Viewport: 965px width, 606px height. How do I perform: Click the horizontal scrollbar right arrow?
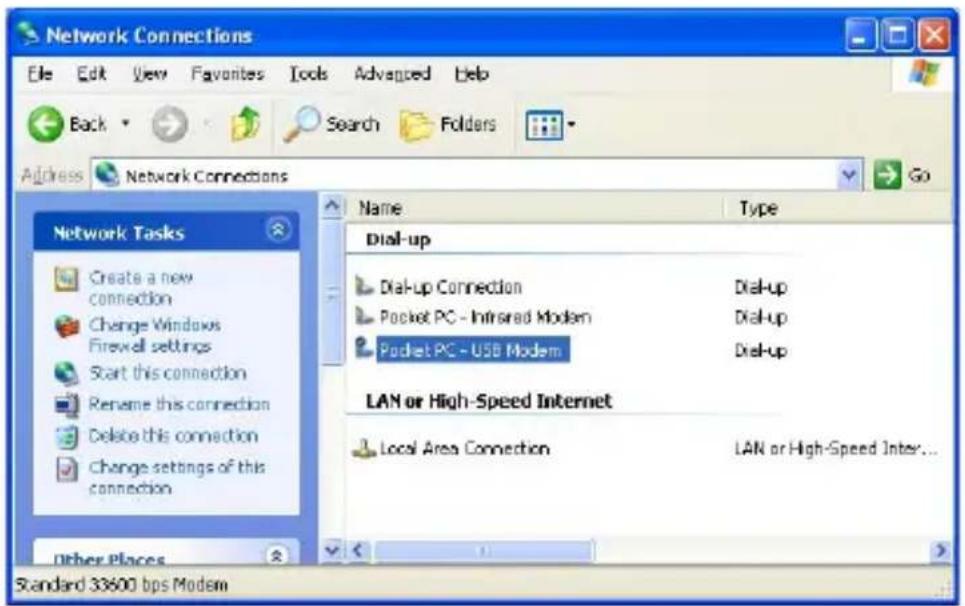click(x=940, y=550)
